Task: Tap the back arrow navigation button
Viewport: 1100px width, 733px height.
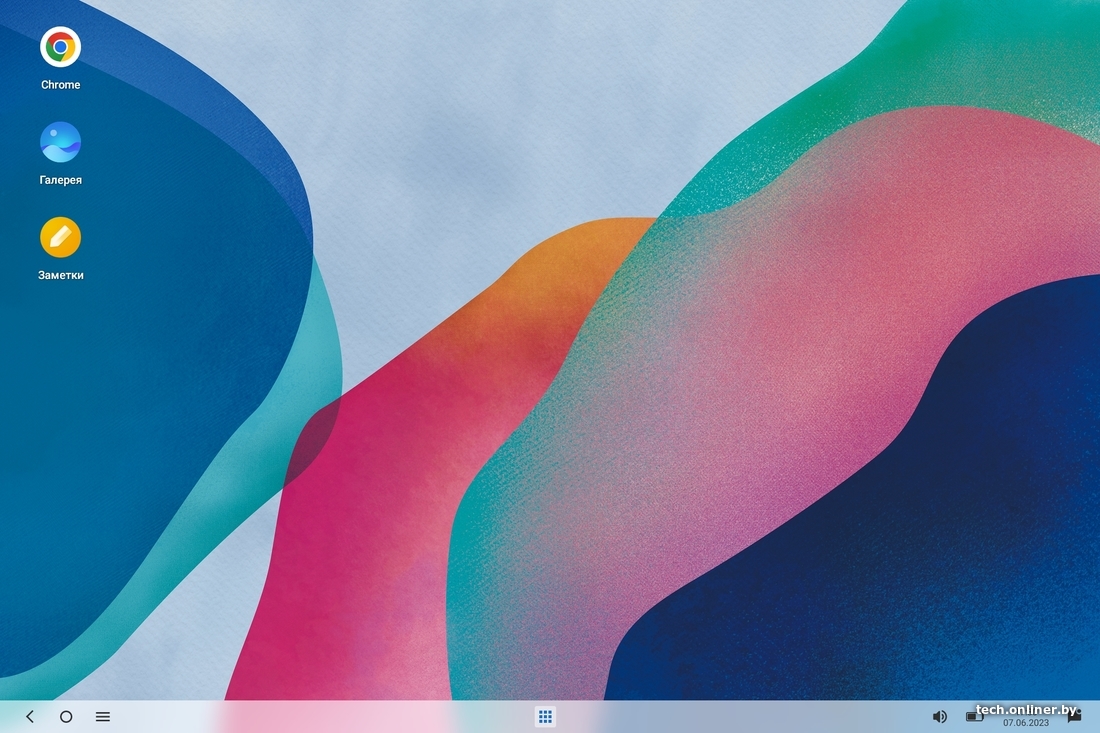Action: coord(30,717)
